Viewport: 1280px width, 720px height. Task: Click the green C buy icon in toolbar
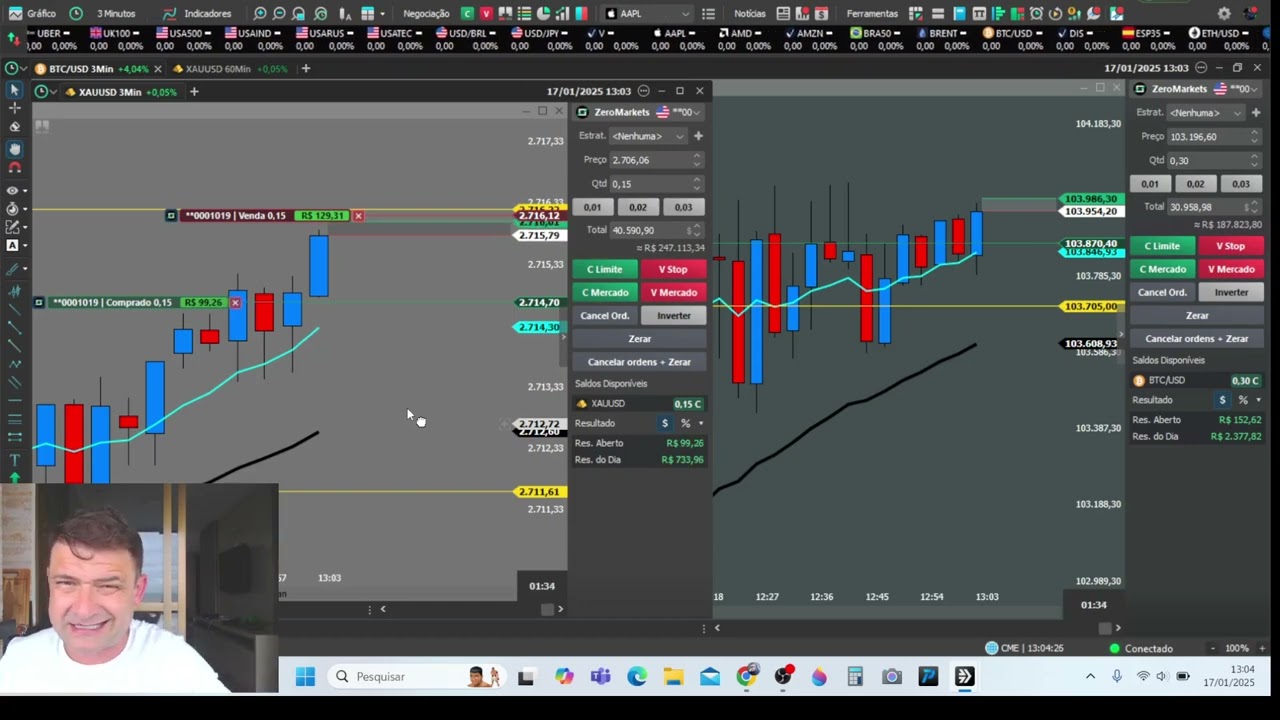tap(467, 14)
